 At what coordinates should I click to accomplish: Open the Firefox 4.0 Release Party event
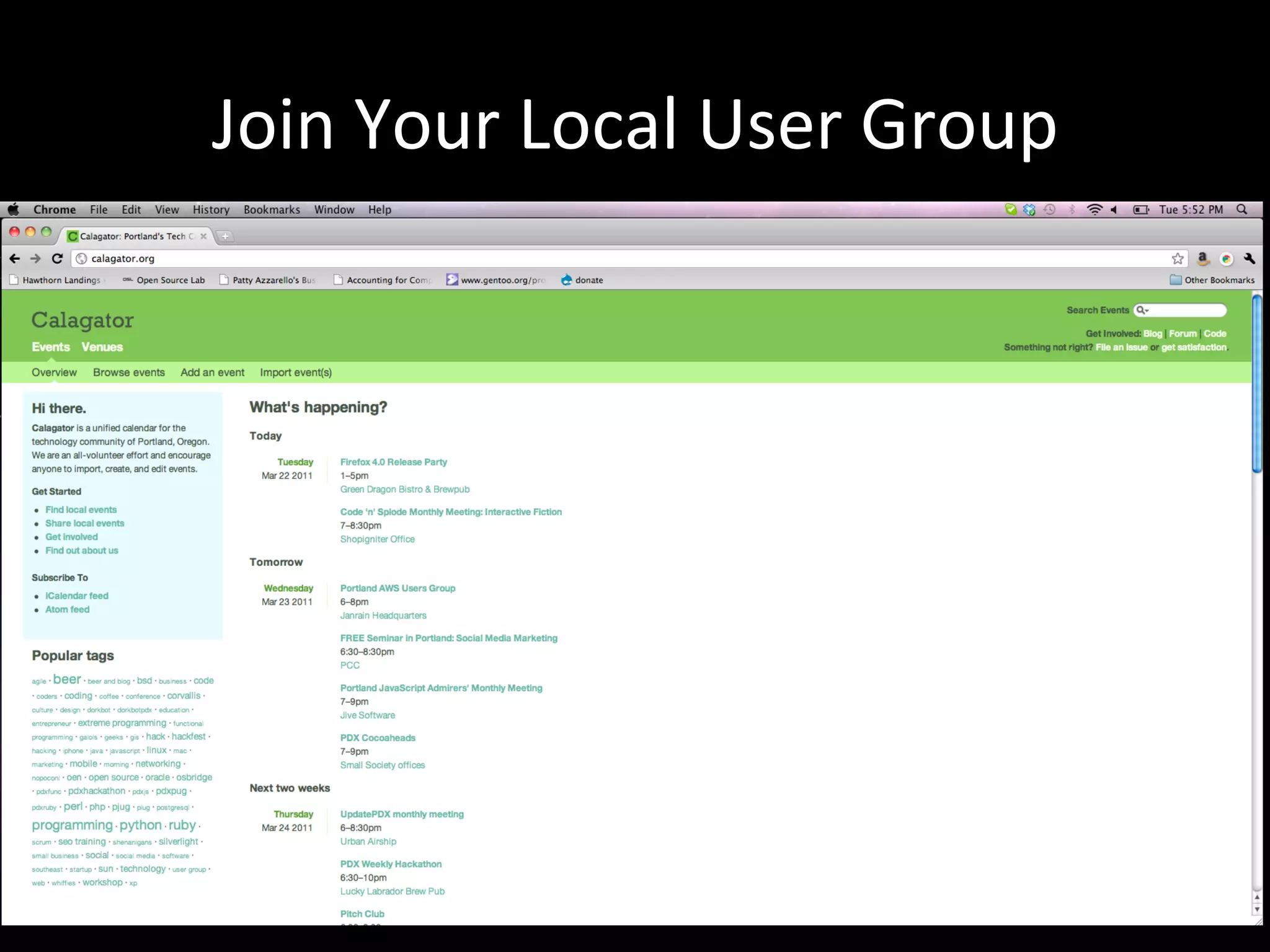click(393, 462)
